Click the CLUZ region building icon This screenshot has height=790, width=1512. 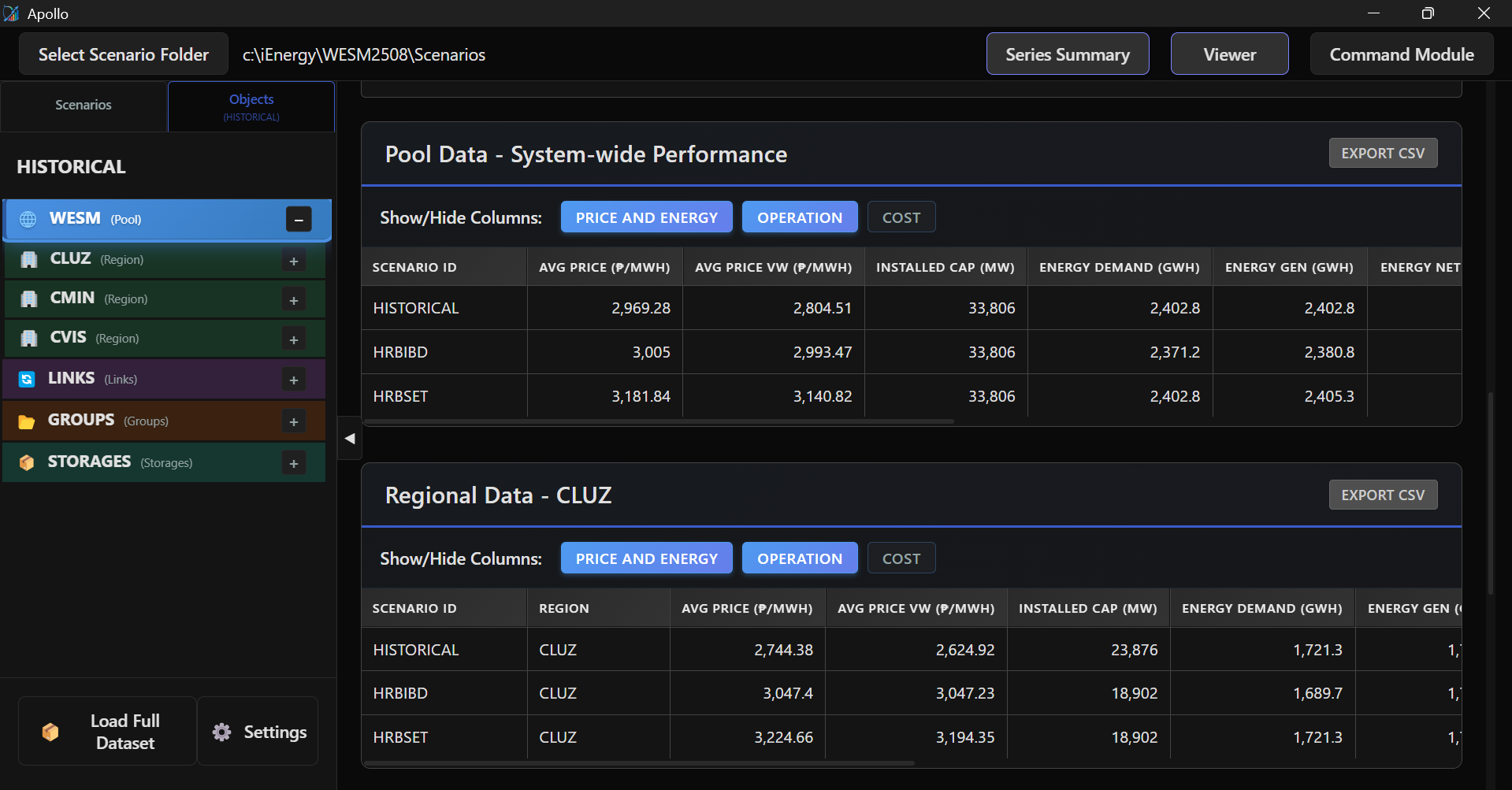click(29, 260)
